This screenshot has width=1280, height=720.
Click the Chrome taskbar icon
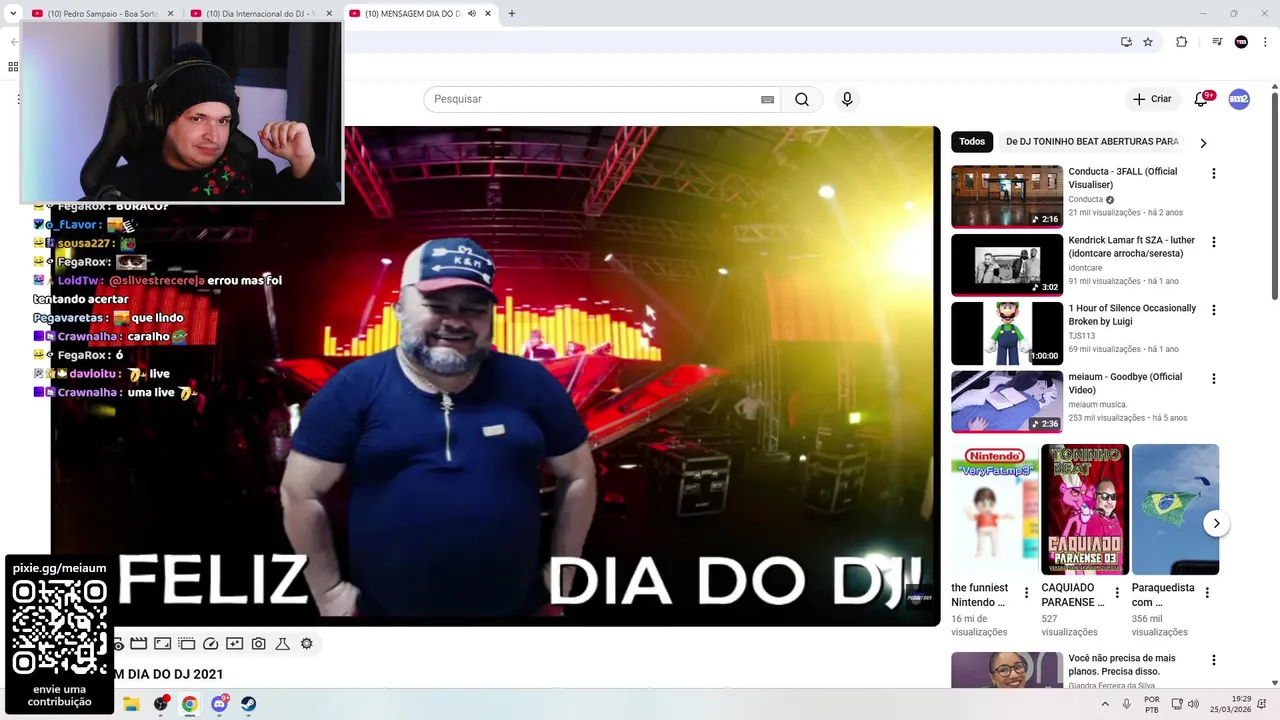point(190,704)
